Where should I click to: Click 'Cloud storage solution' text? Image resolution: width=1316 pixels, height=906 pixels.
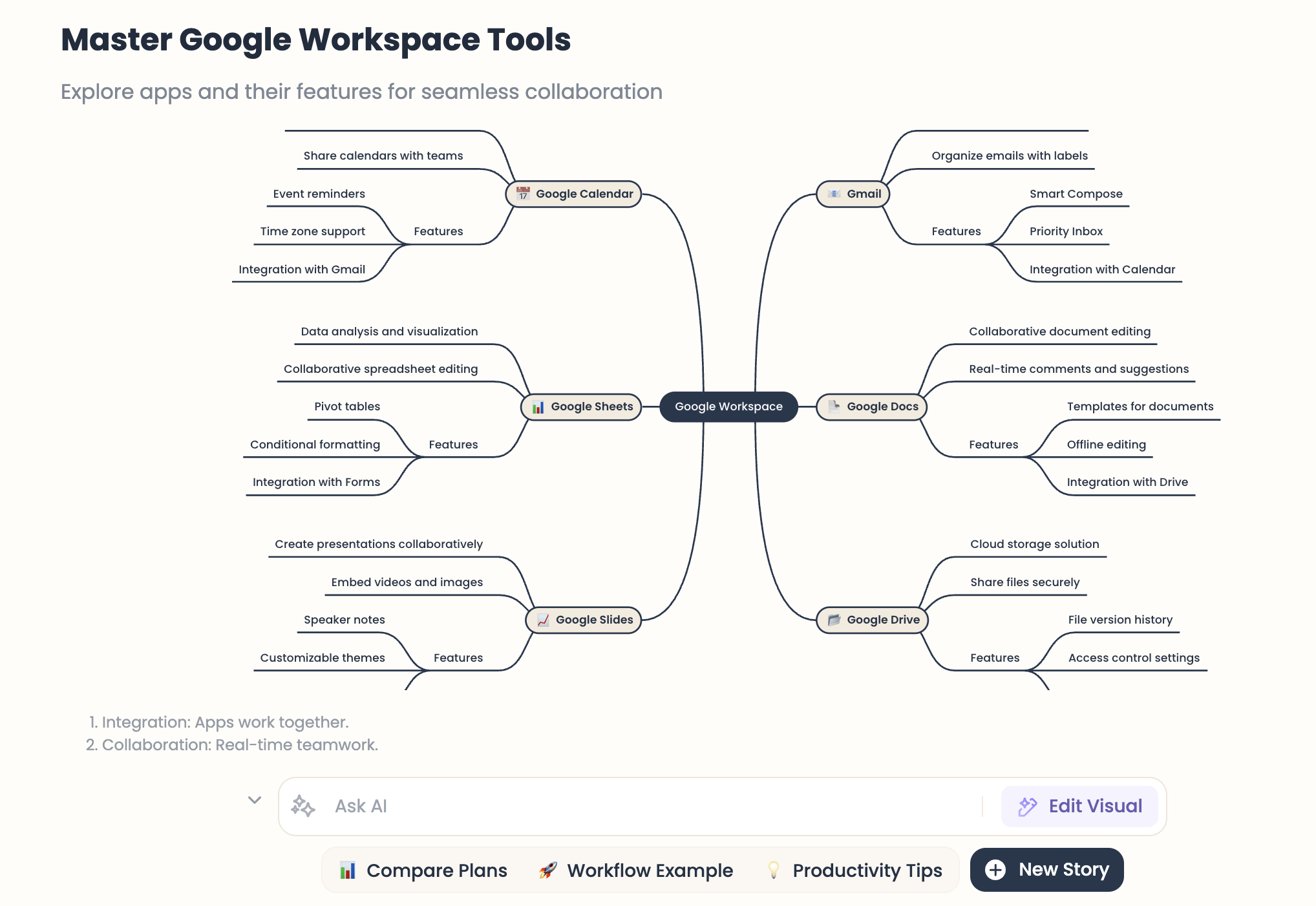coord(1035,544)
